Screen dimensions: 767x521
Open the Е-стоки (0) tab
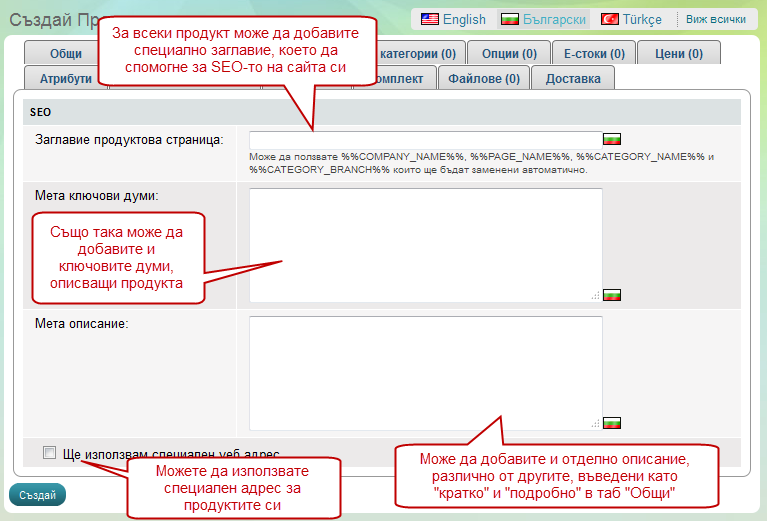(x=594, y=54)
